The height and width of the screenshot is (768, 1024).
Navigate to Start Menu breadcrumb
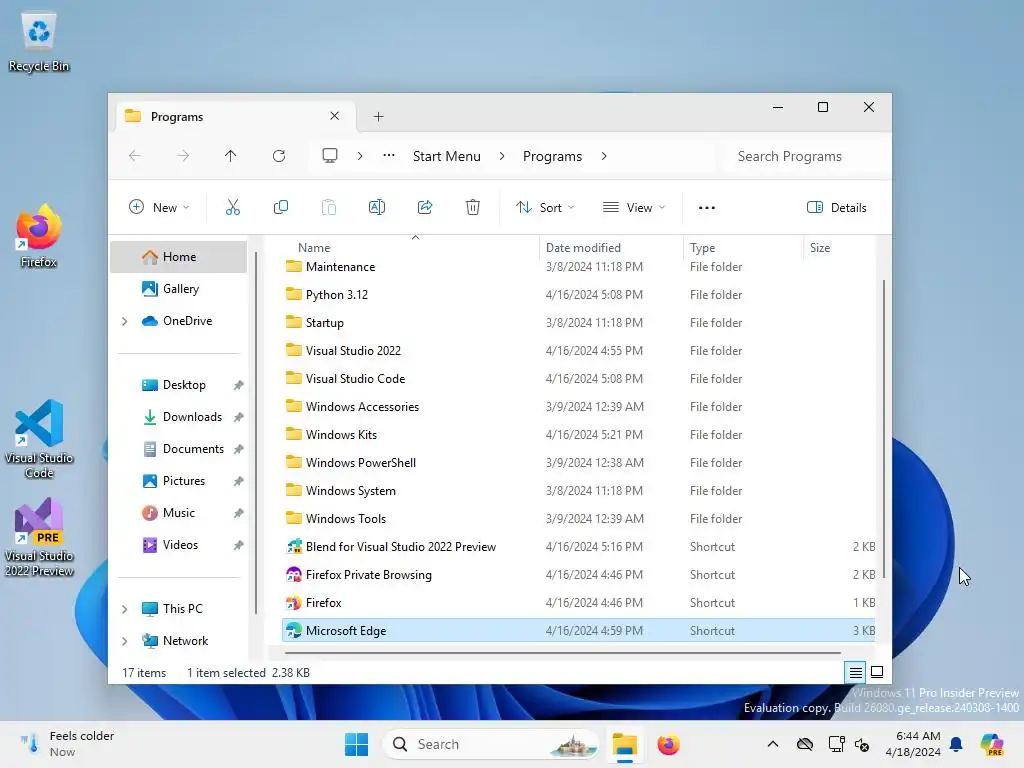point(447,156)
